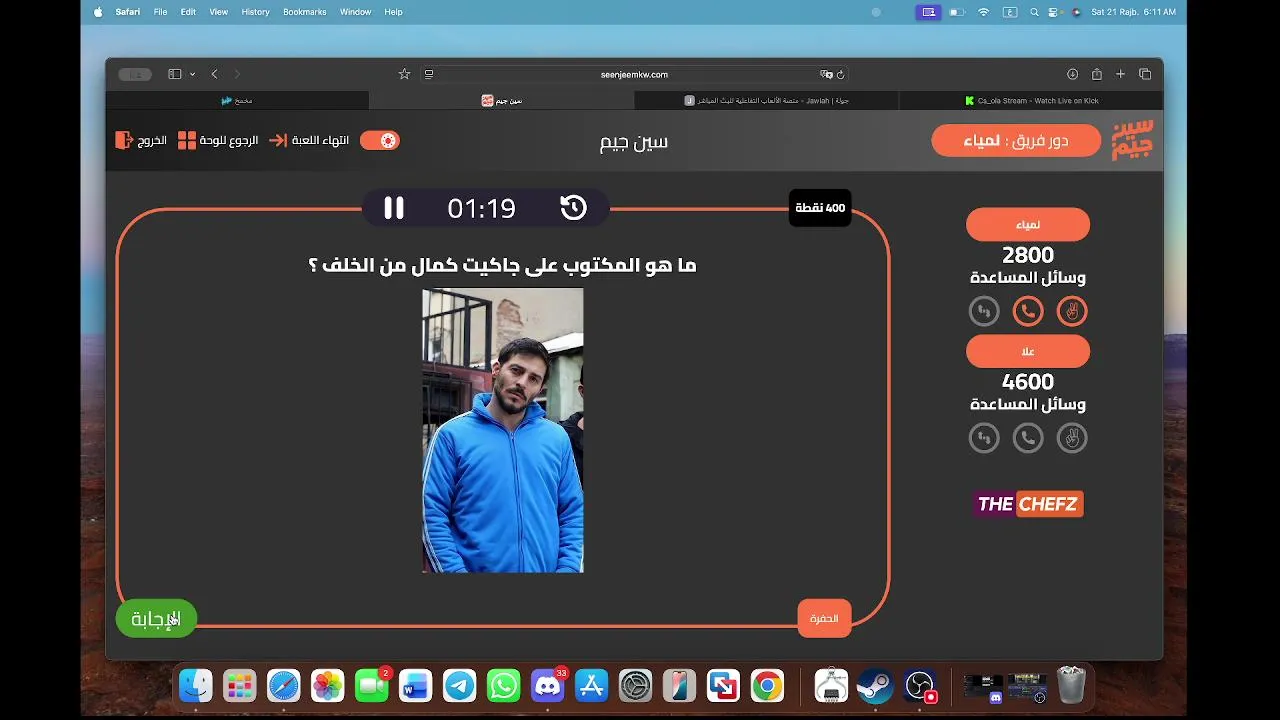Image resolution: width=1280 pixels, height=720 pixels.
Task: Switch to the سين جيم tab
Action: click(502, 100)
